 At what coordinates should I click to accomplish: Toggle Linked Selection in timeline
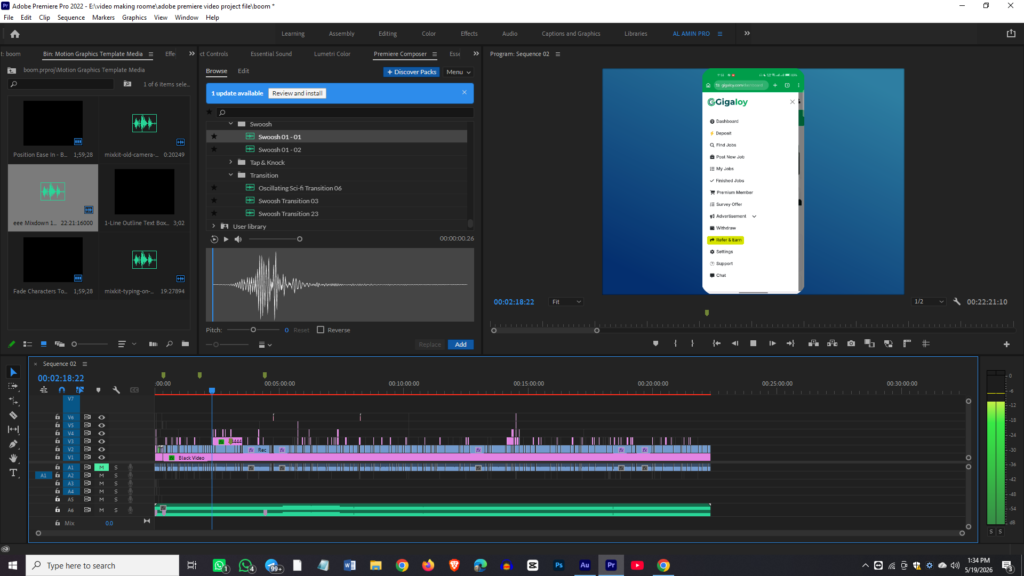click(x=80, y=390)
